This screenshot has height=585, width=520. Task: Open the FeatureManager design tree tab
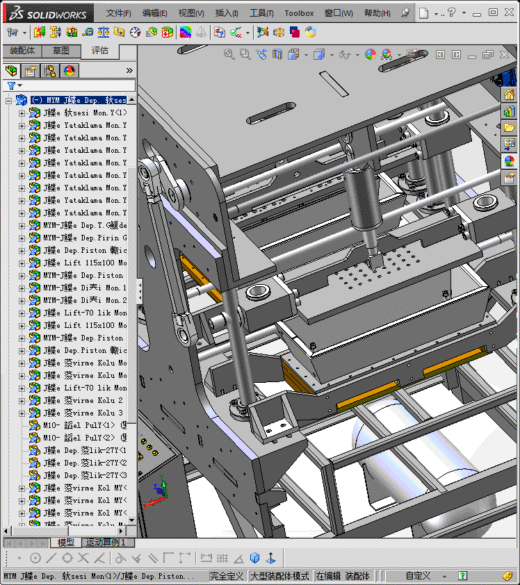coord(11,71)
